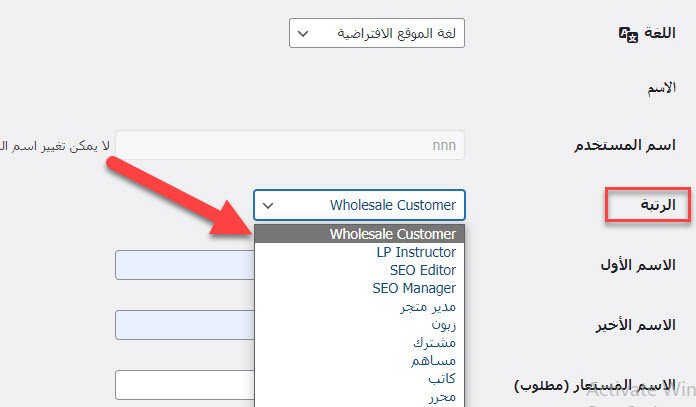Click the nickname required input field
Image resolution: width=696 pixels, height=407 pixels.
click(185, 385)
